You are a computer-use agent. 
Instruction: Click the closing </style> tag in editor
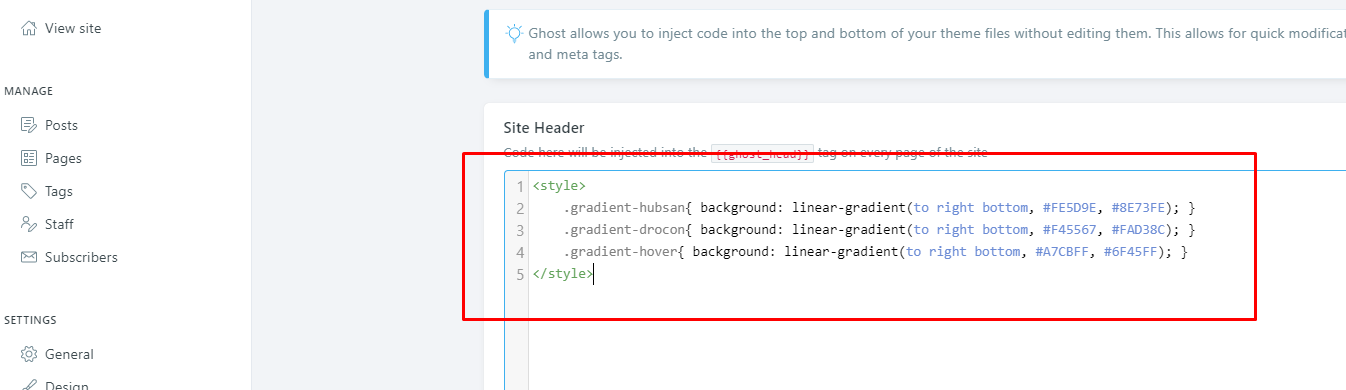click(563, 274)
